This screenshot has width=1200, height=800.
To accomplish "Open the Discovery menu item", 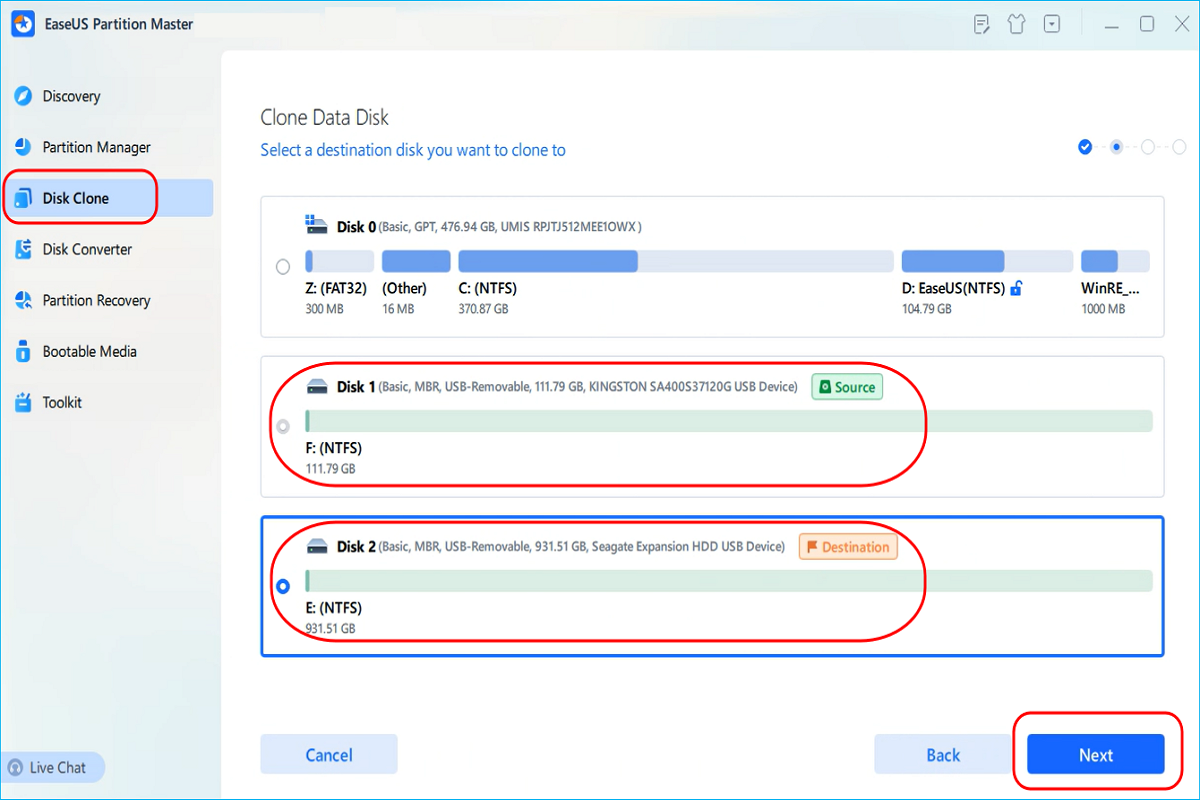I will pos(72,96).
